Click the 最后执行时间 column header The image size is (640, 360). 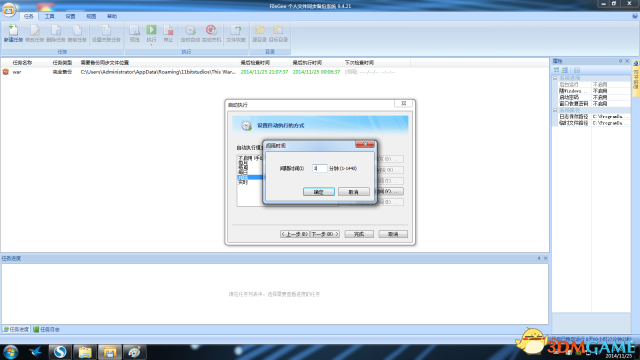coord(307,62)
